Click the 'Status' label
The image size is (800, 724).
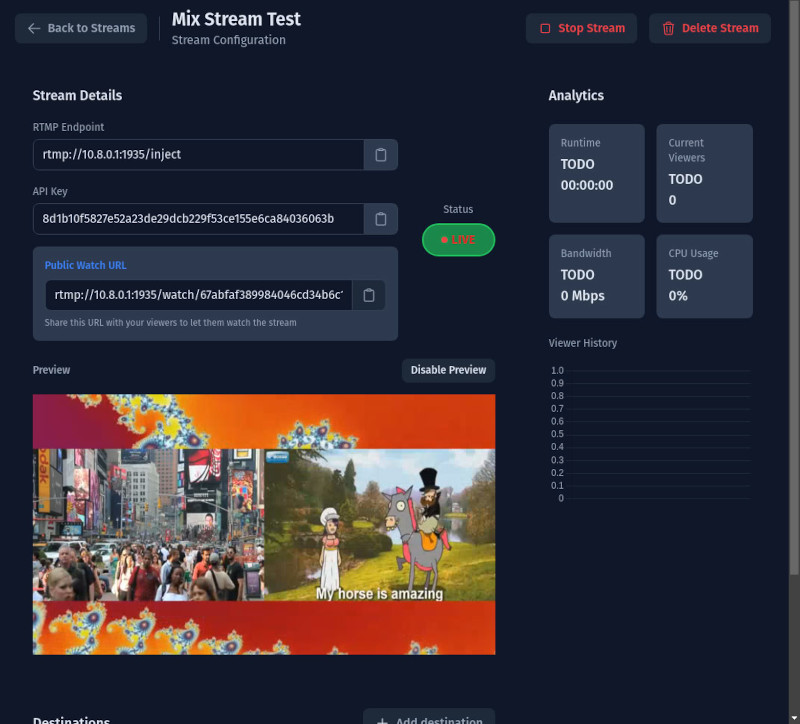pyautogui.click(x=458, y=209)
